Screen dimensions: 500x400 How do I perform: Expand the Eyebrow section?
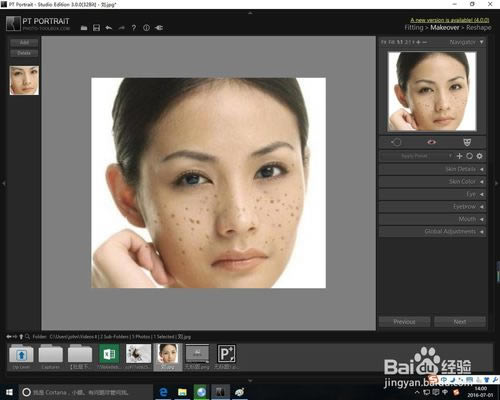tap(432, 207)
